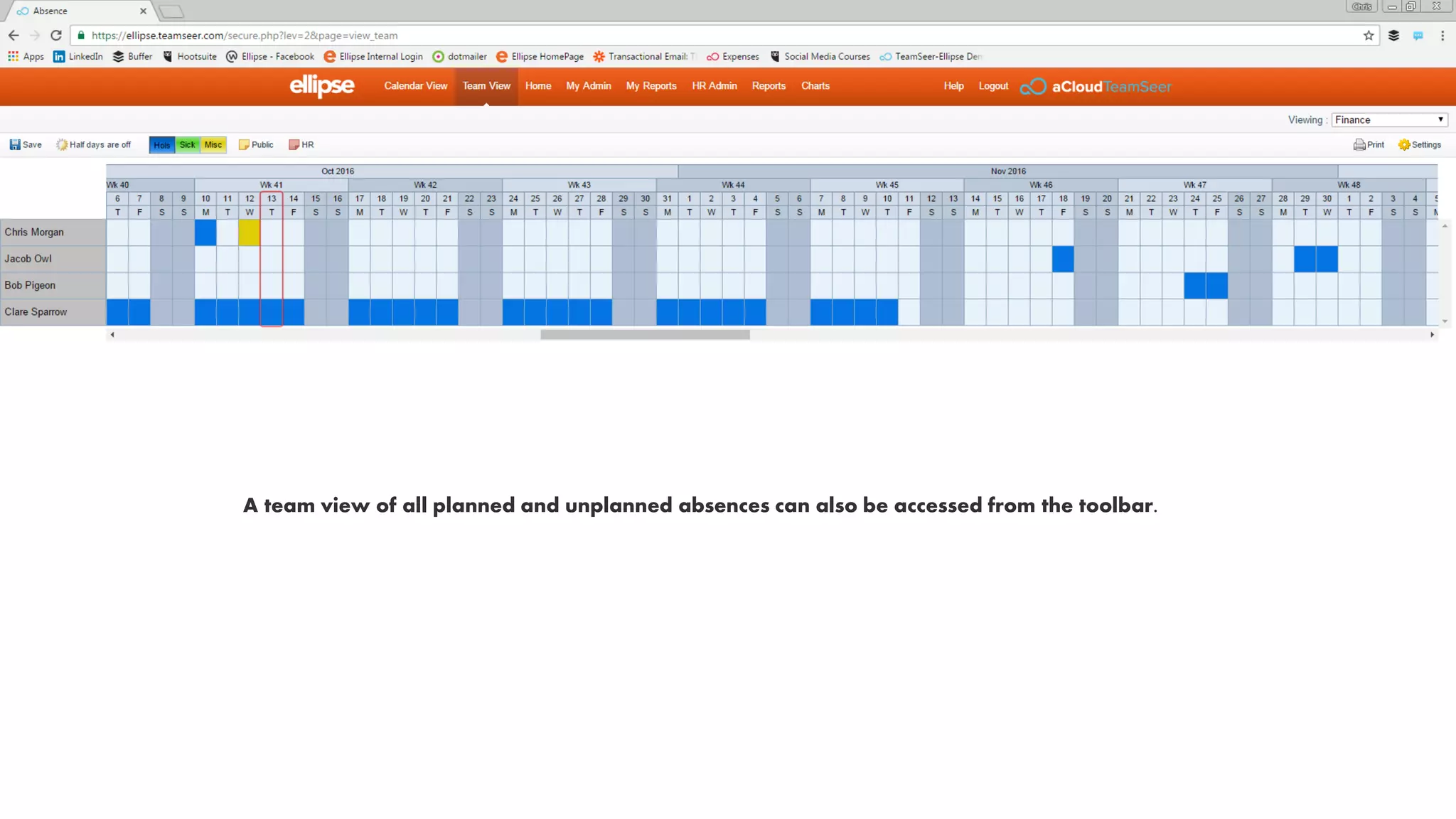Open the Settings gear icon
Screen dimensions: 1456x819
point(1404,145)
